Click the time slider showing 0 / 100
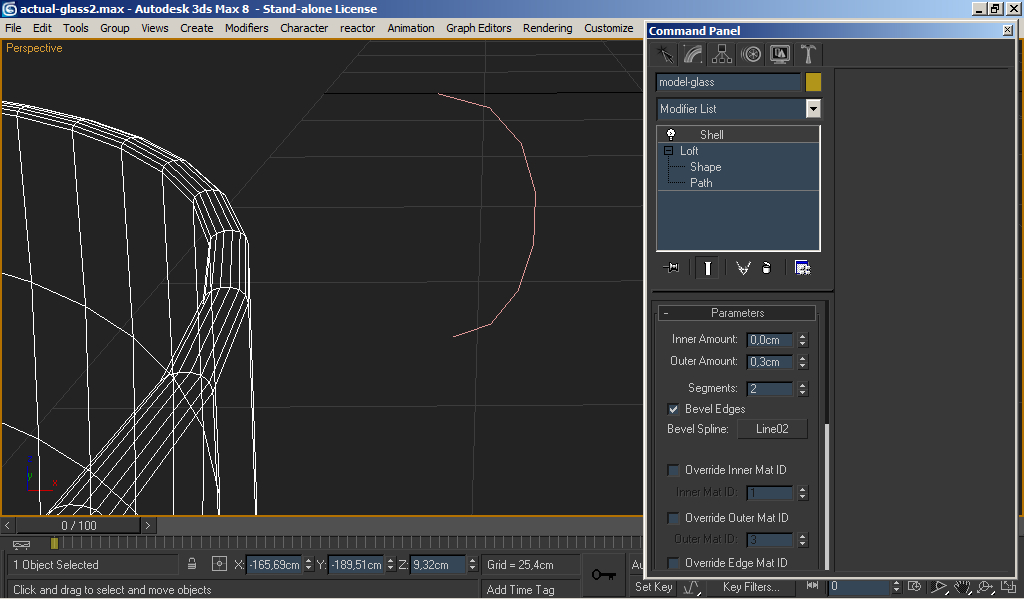This screenshot has height=600, width=1024. (x=78, y=525)
